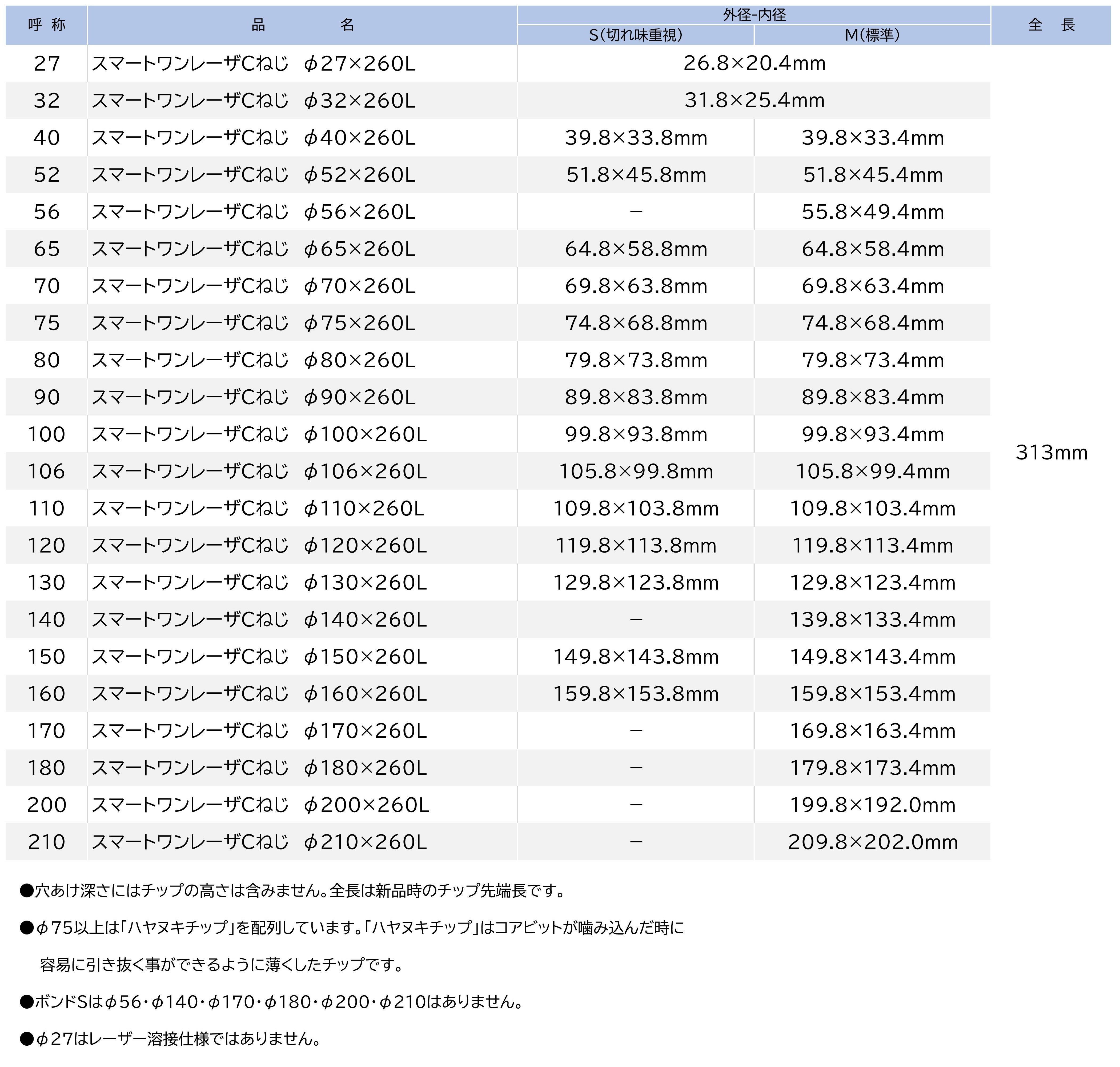Select S dimension 149.8×143.8mm
1120x1067 pixels.
point(636,656)
